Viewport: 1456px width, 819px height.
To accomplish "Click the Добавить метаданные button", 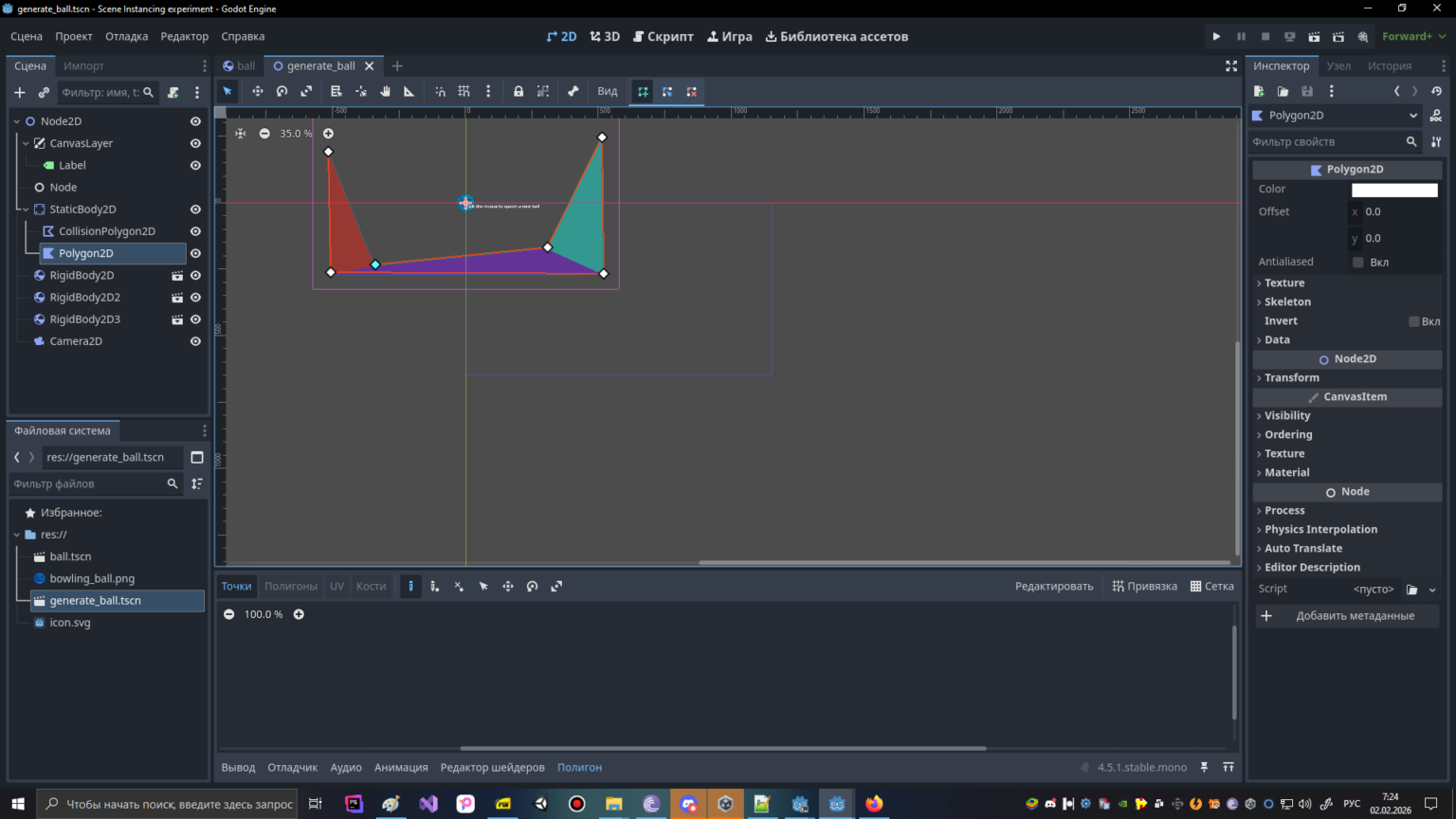I will [1347, 616].
